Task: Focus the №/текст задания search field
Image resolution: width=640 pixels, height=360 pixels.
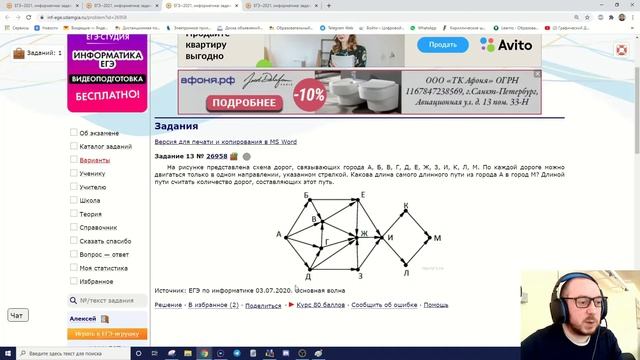Action: pyautogui.click(x=107, y=300)
